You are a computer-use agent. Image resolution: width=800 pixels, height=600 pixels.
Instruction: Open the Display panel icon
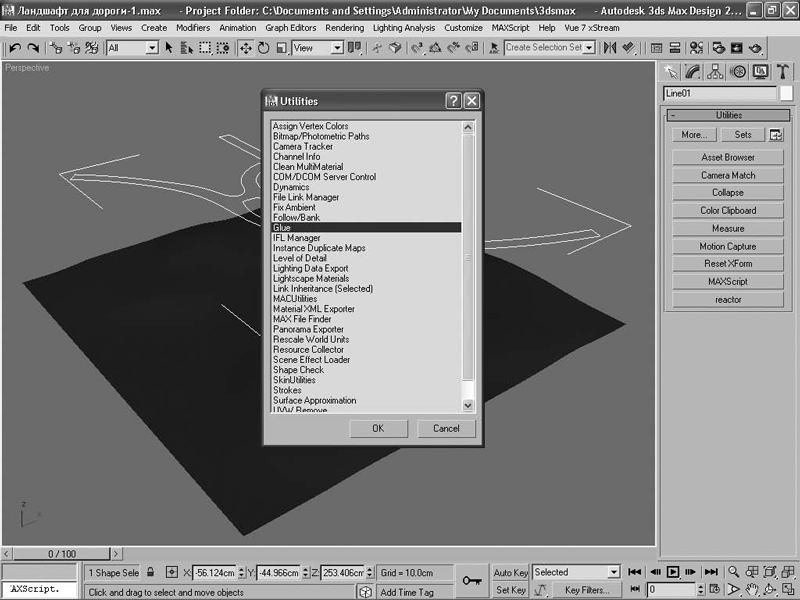760,71
